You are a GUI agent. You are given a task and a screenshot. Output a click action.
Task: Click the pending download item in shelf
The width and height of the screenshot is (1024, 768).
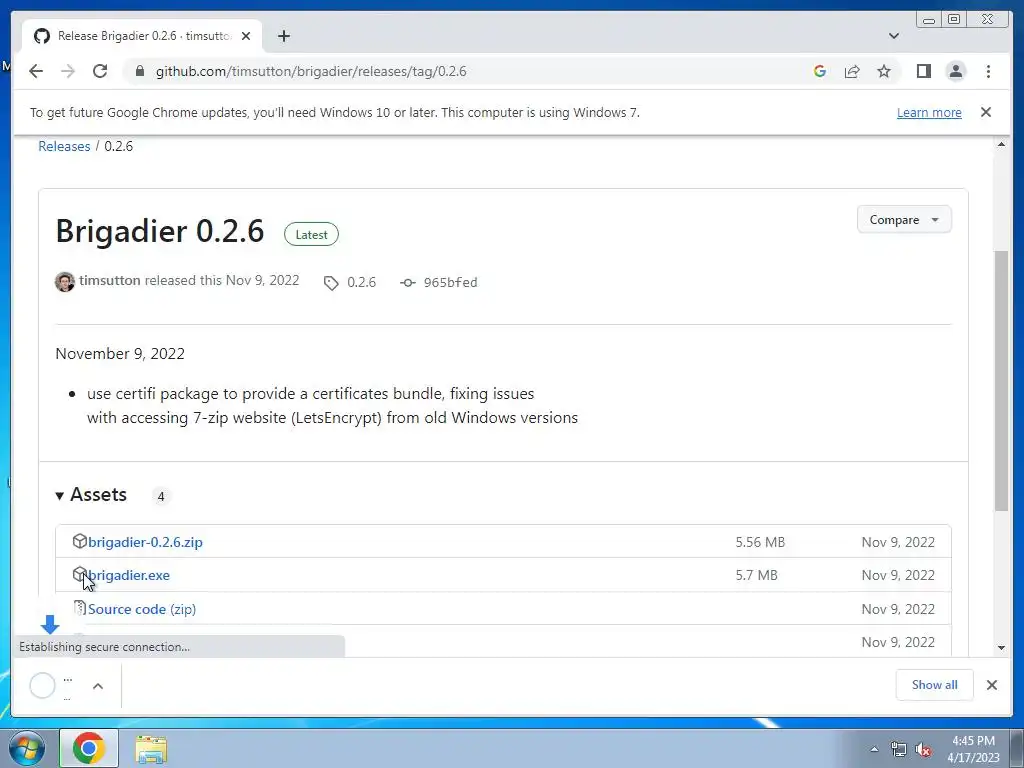[x=52, y=686]
